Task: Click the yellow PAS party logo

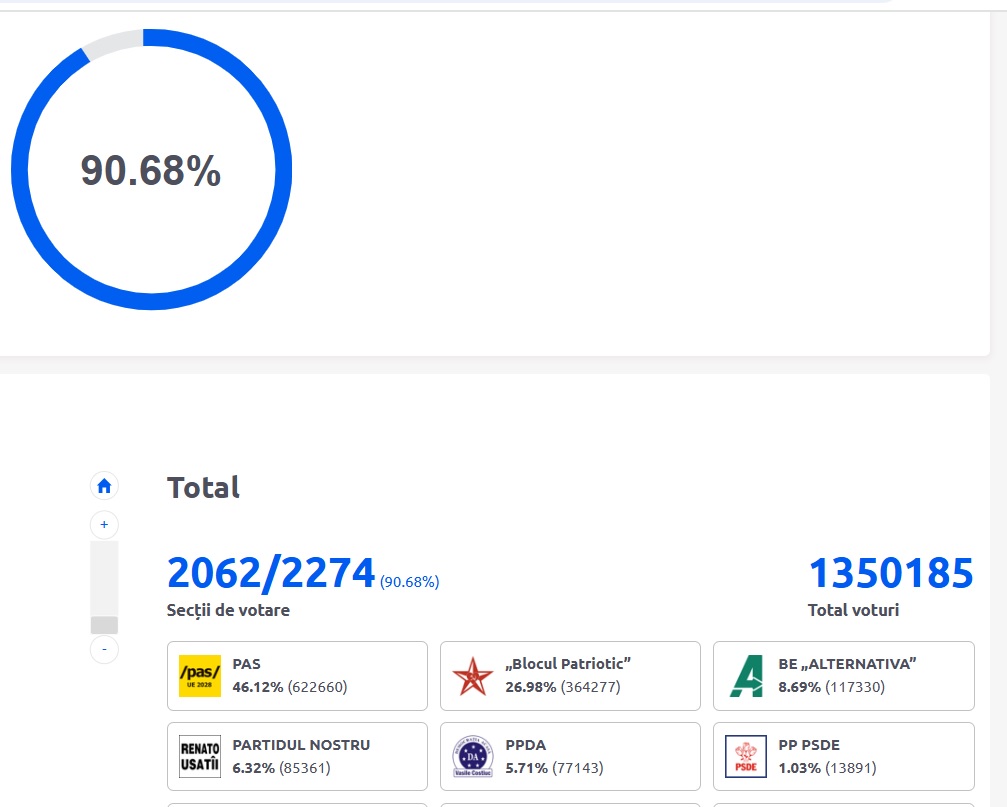Action: click(x=199, y=675)
